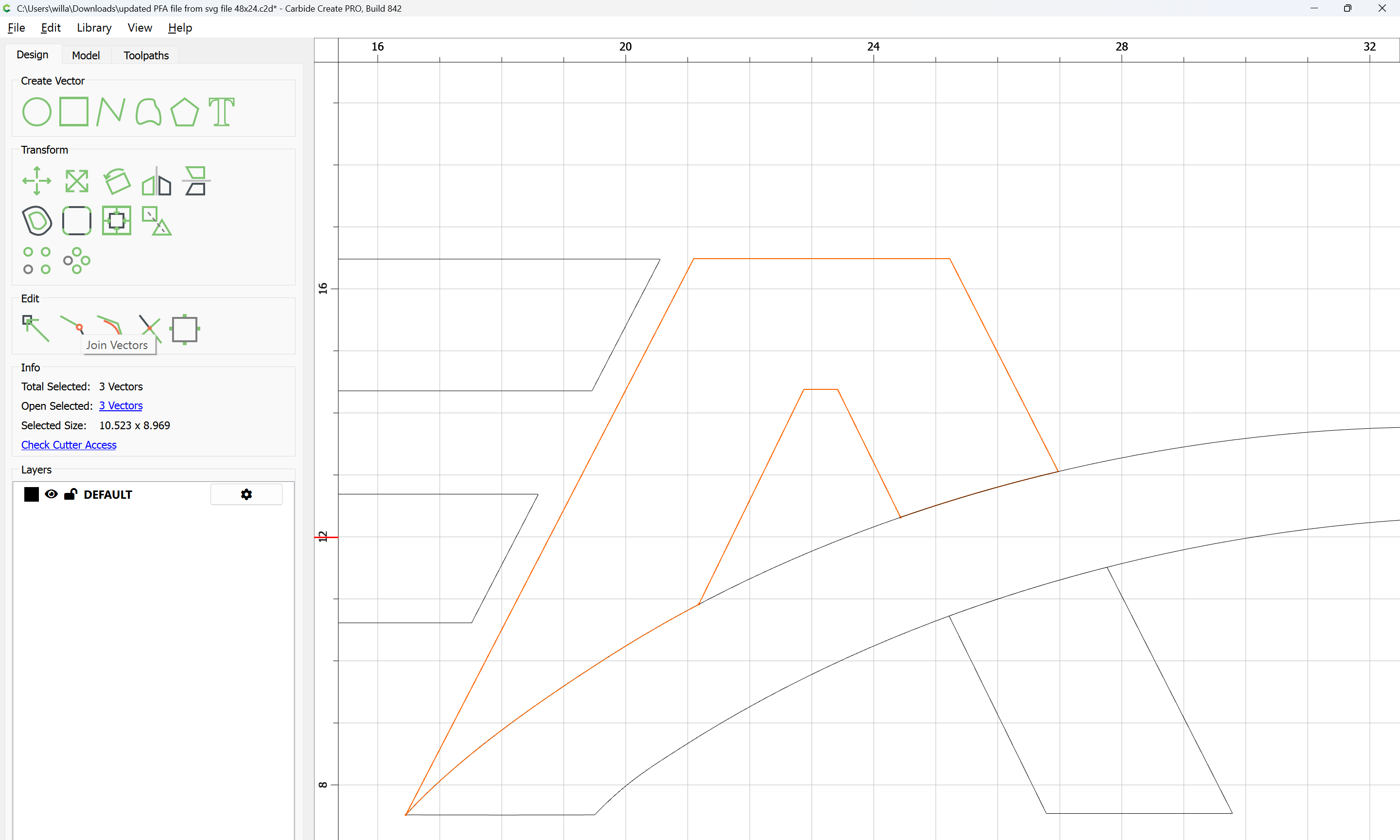This screenshot has width=1400, height=840.
Task: Choose the Polyline vector tool
Action: 110,111
